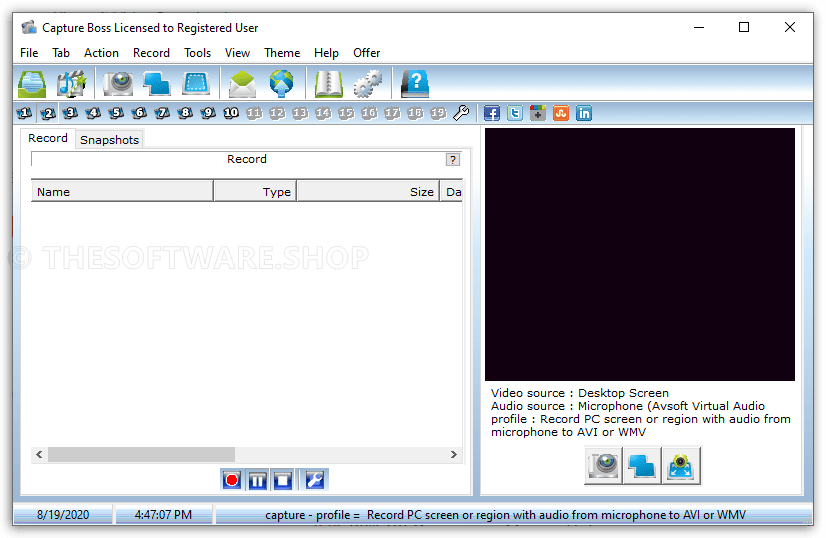Open the Record menu

click(151, 53)
